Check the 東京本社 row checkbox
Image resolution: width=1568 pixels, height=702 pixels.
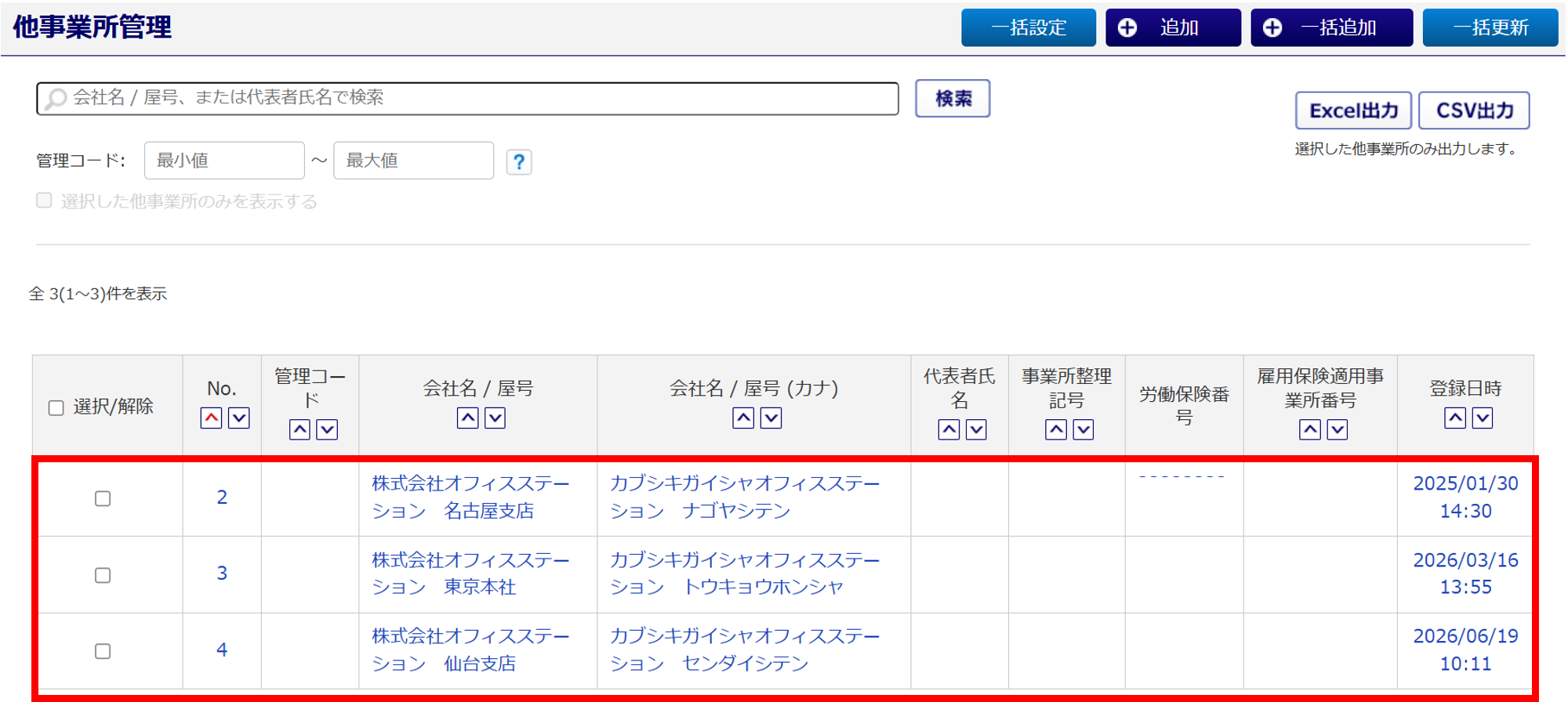point(103,575)
